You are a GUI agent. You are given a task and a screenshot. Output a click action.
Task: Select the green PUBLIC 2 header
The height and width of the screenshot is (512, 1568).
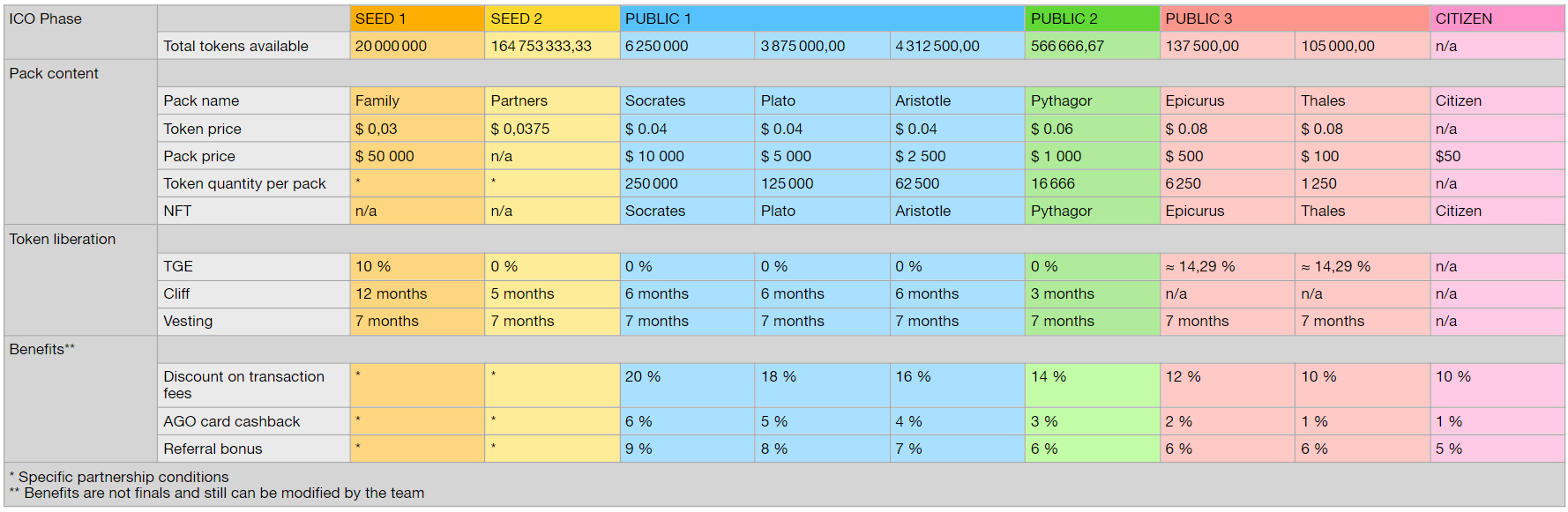click(x=1092, y=19)
